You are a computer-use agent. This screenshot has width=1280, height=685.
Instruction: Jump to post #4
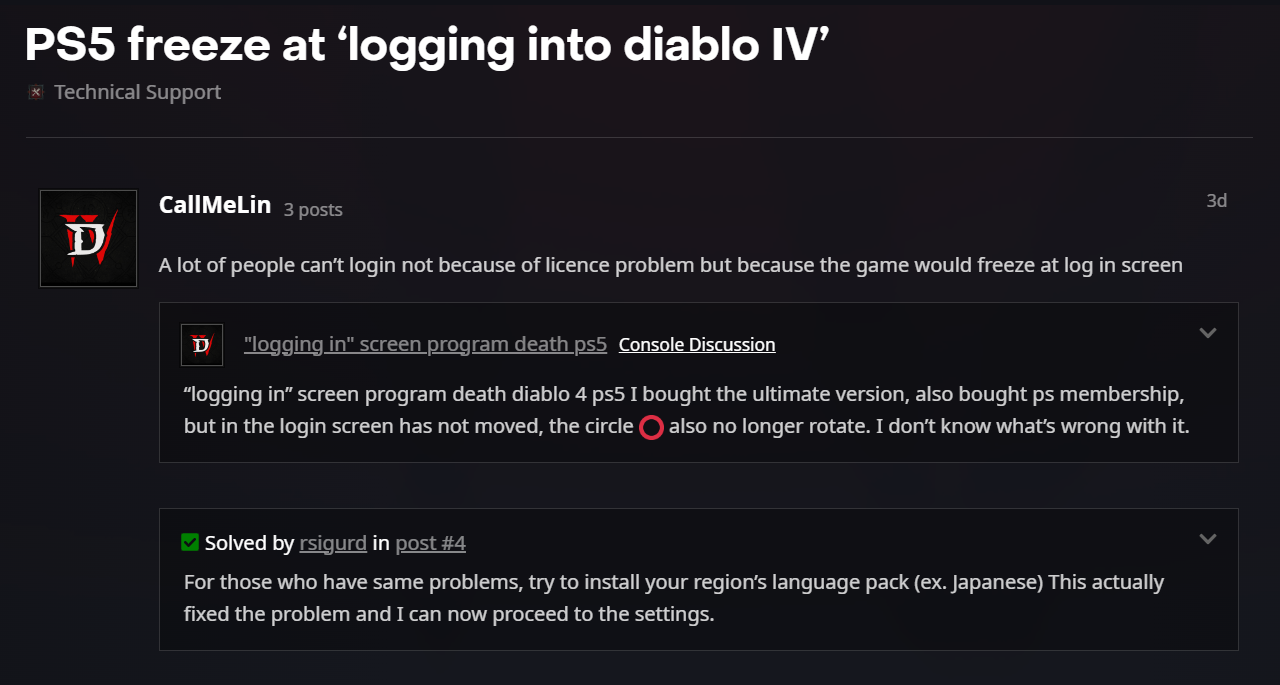(430, 544)
